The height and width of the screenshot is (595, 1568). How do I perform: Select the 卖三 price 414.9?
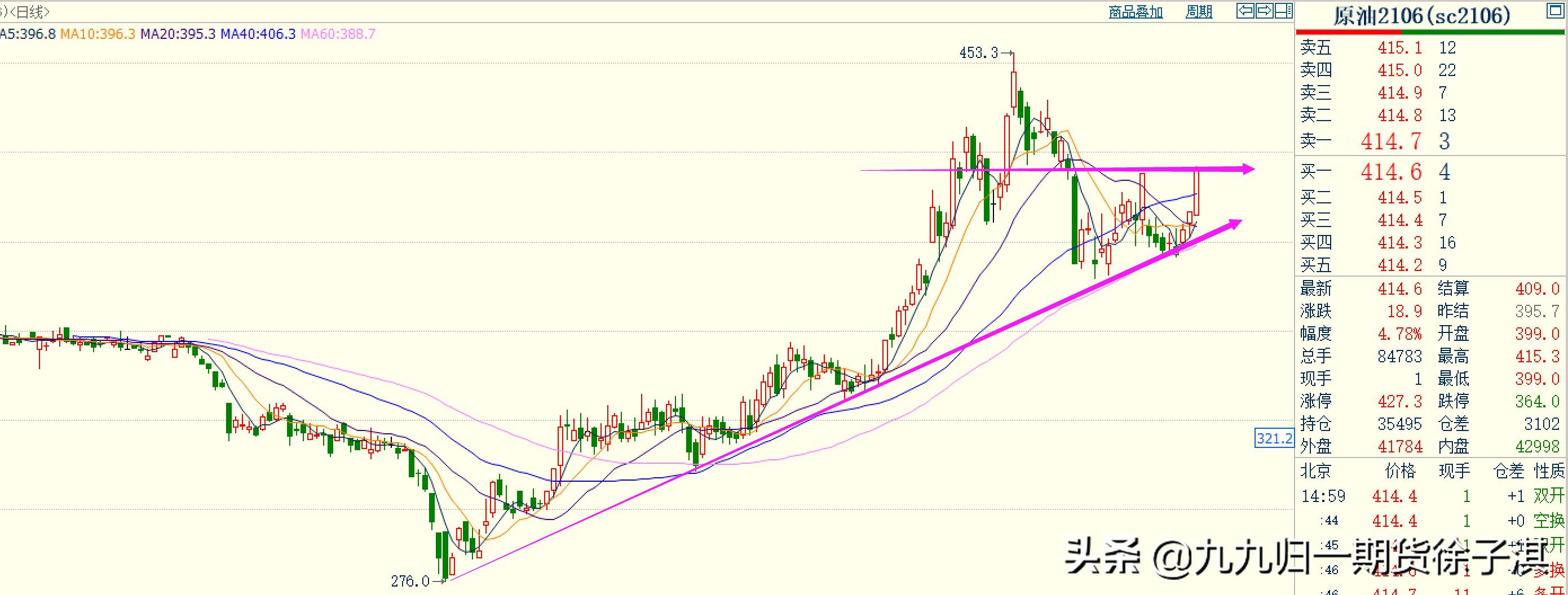pos(1400,92)
